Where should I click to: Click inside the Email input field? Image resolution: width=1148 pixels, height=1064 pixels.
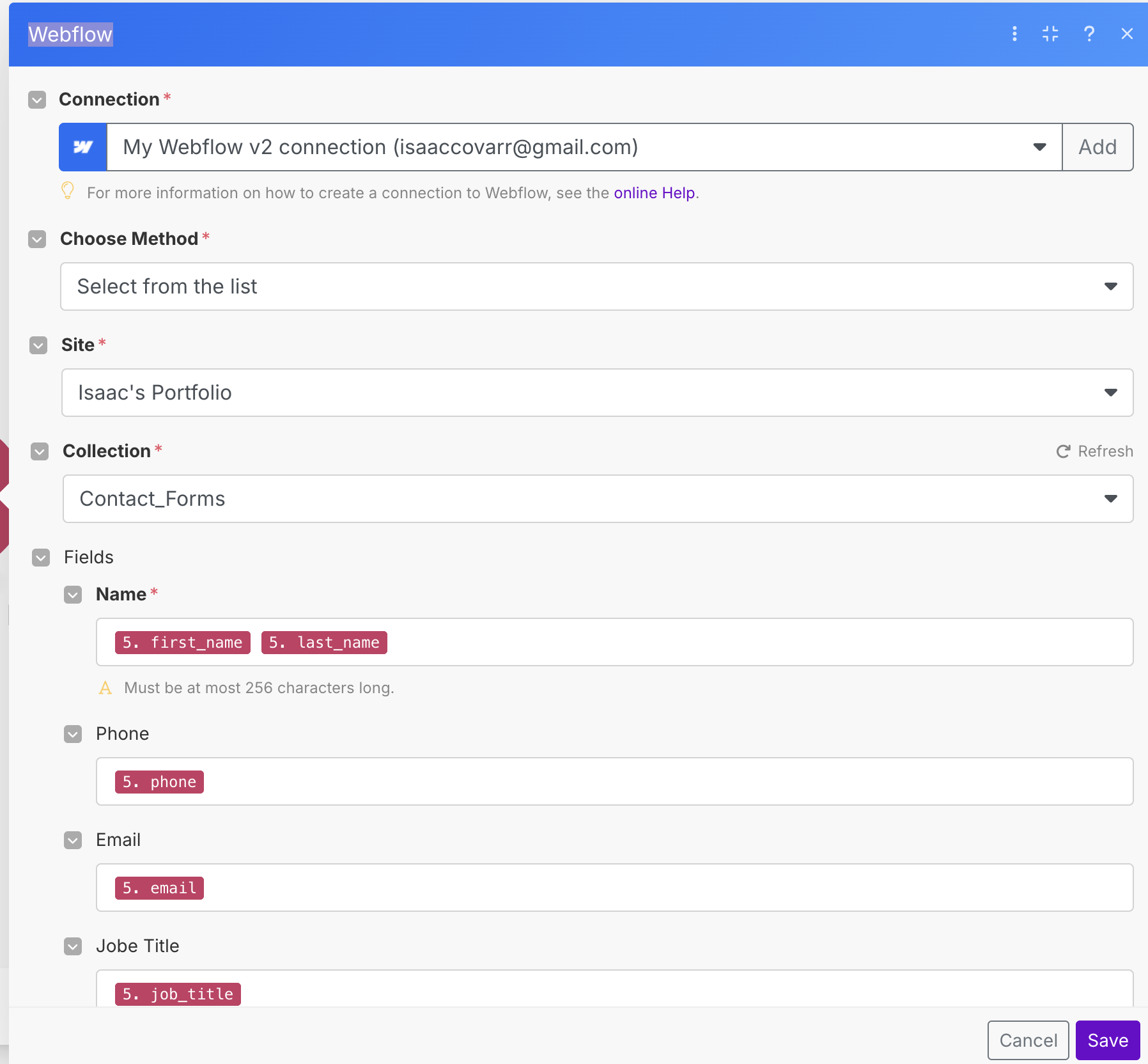tap(614, 888)
